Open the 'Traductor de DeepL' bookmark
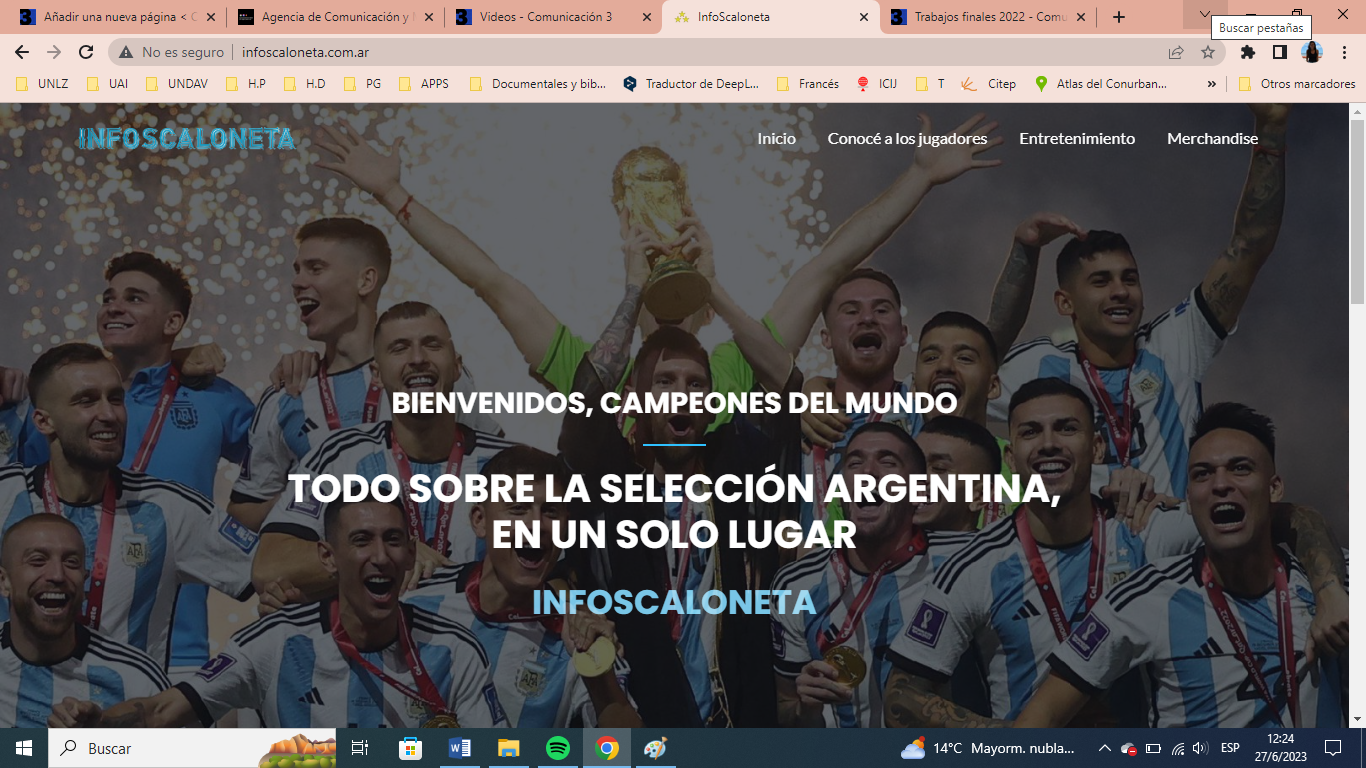 (691, 84)
